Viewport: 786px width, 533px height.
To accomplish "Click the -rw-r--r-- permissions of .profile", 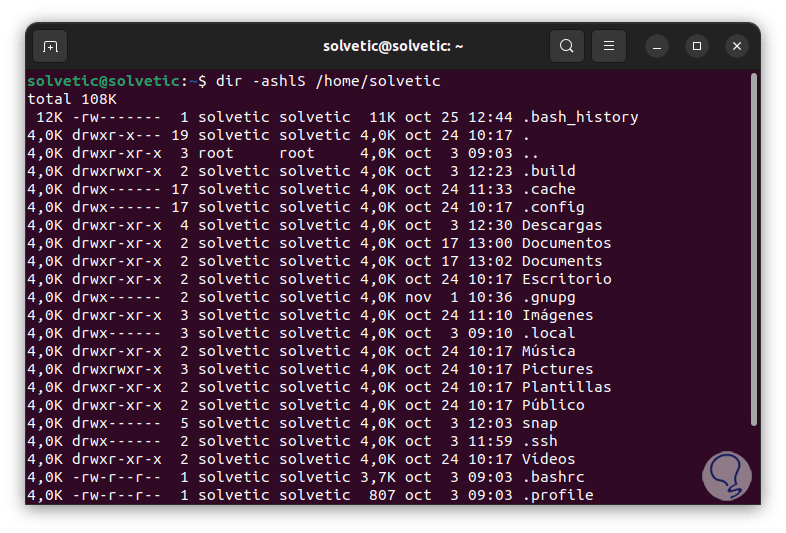I will pos(117,495).
